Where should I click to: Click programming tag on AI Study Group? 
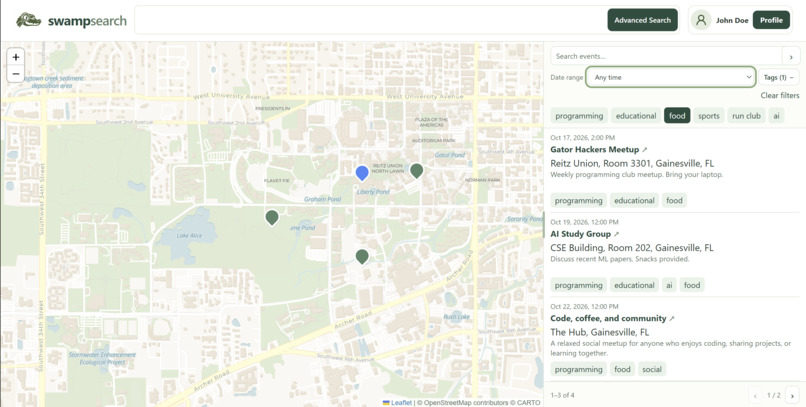tap(578, 285)
